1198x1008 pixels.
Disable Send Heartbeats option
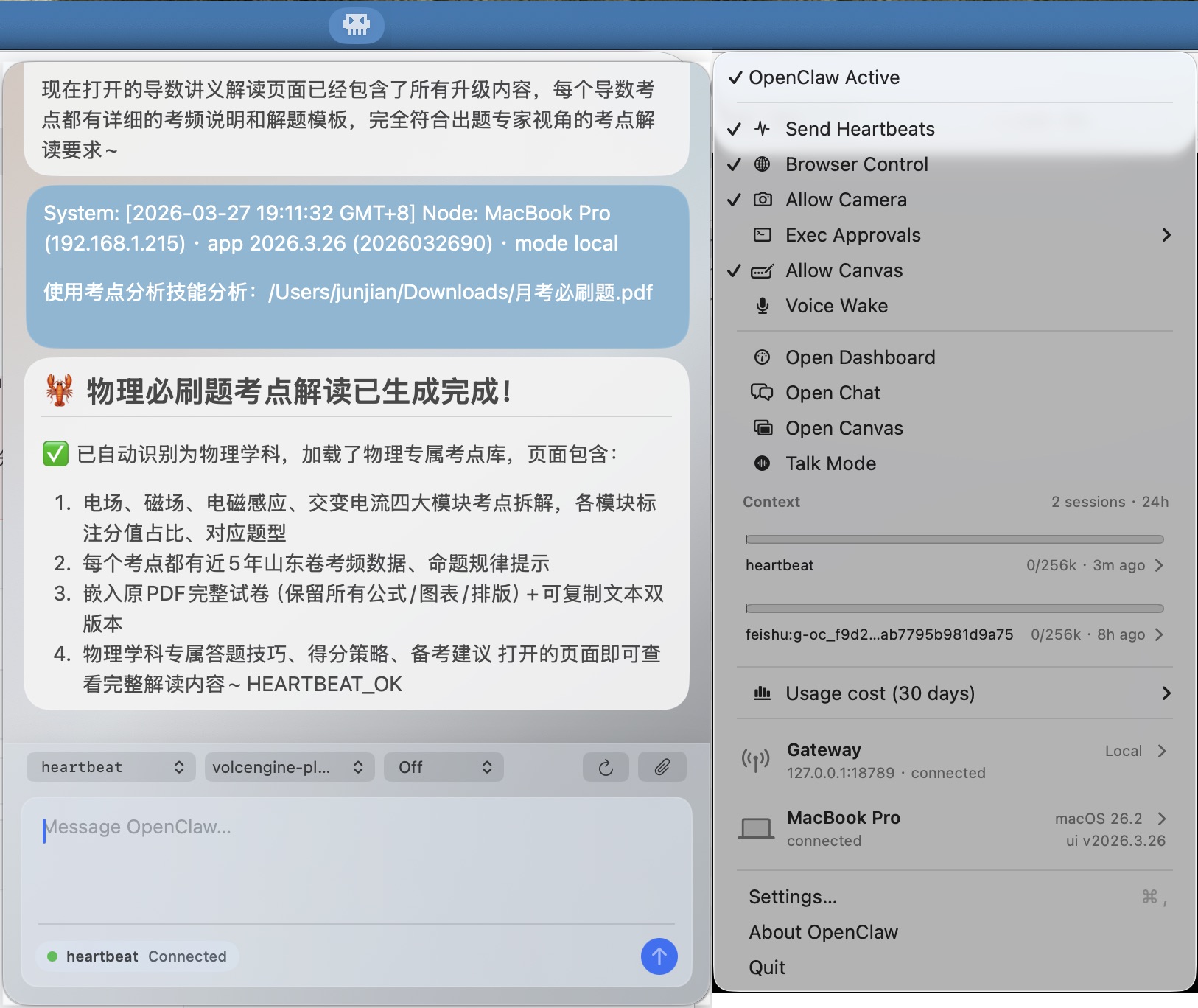click(x=859, y=129)
